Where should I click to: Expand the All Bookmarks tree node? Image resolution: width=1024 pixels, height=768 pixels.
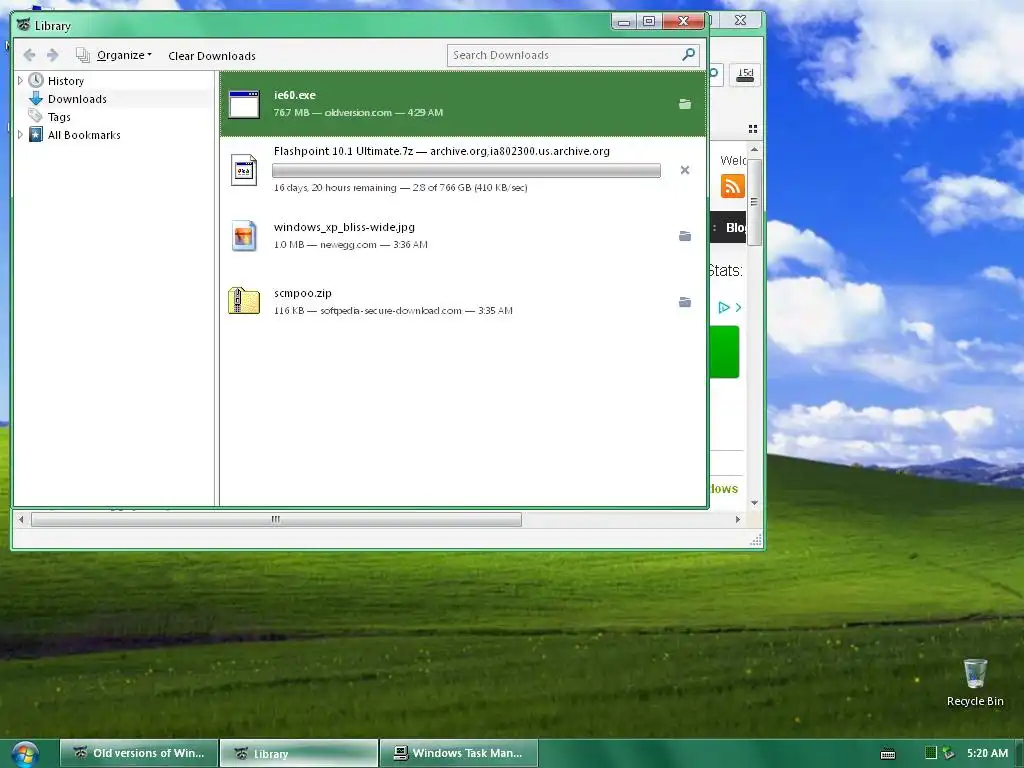coord(20,135)
